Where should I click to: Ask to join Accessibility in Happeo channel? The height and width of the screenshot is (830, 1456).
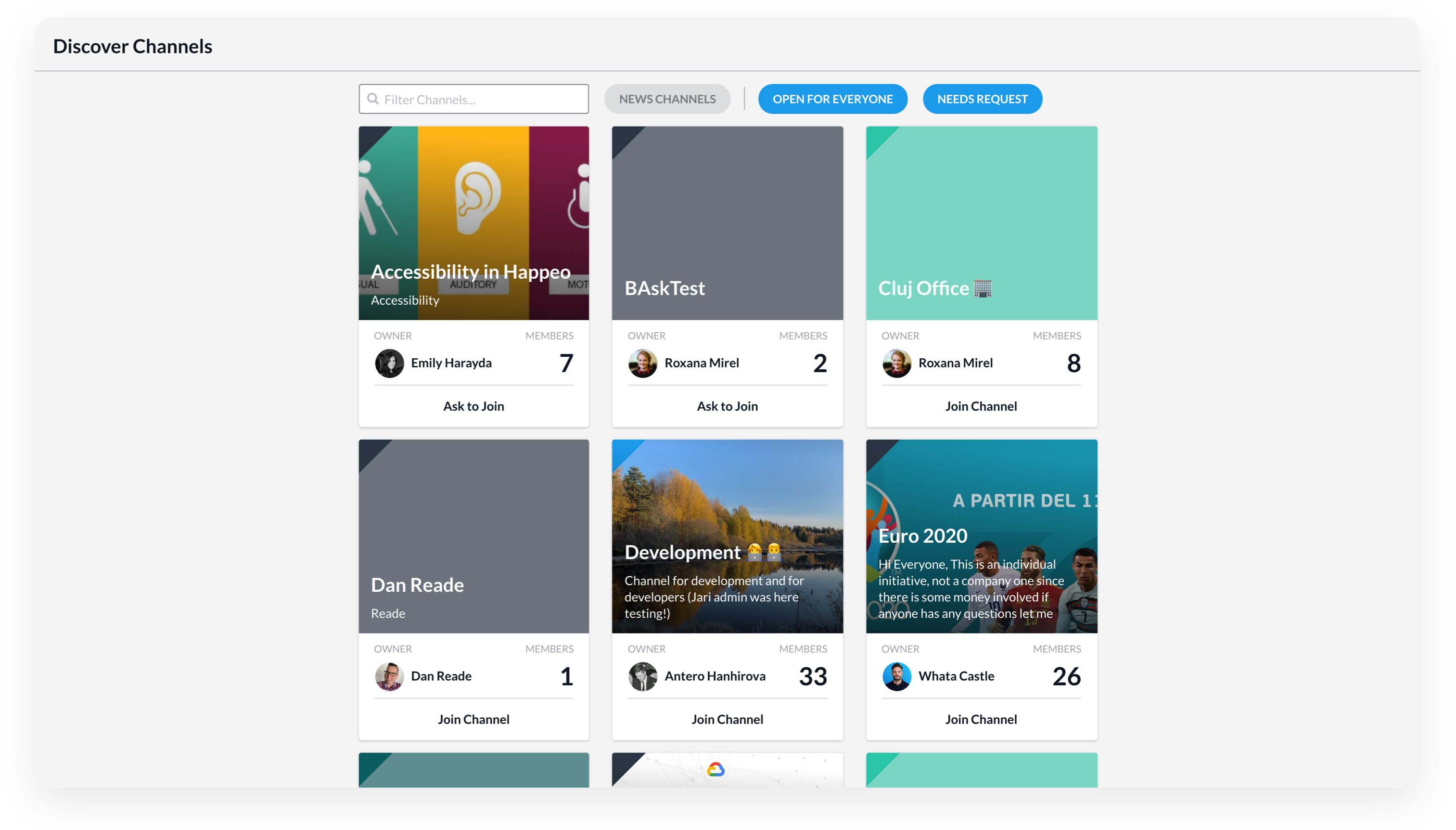473,406
